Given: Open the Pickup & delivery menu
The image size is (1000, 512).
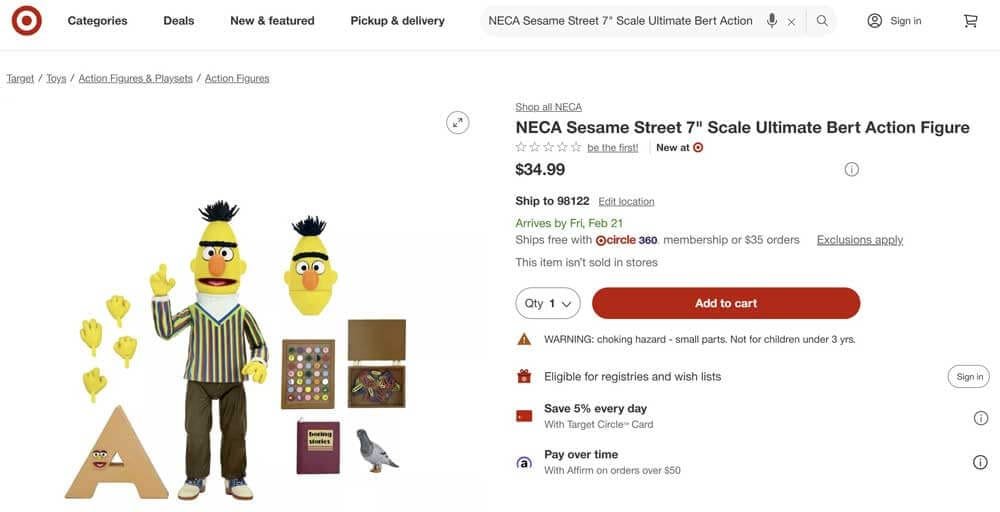Looking at the screenshot, I should (397, 20).
